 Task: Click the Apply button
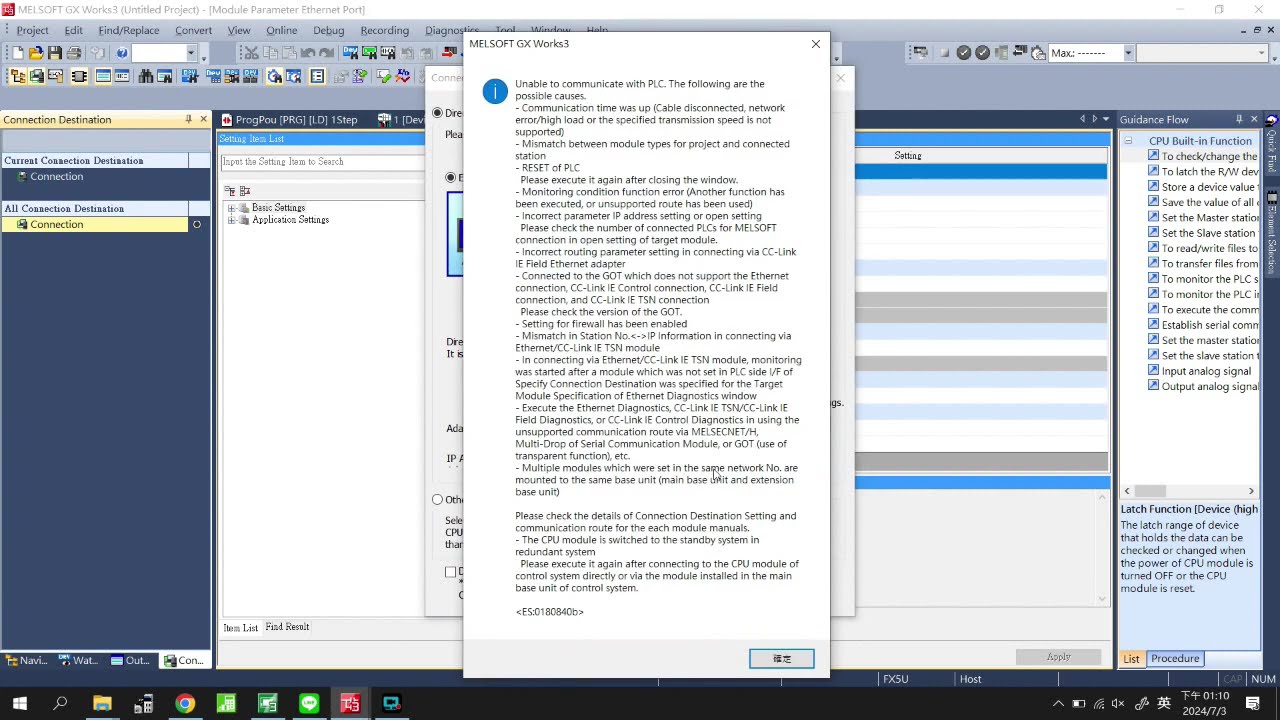(x=1058, y=657)
